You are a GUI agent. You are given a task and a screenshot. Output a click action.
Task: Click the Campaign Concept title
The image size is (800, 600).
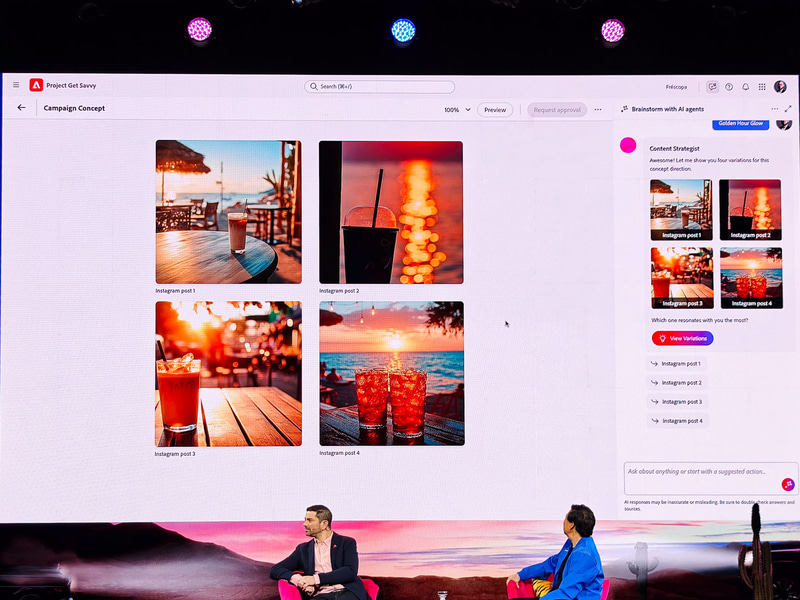pyautogui.click(x=74, y=108)
